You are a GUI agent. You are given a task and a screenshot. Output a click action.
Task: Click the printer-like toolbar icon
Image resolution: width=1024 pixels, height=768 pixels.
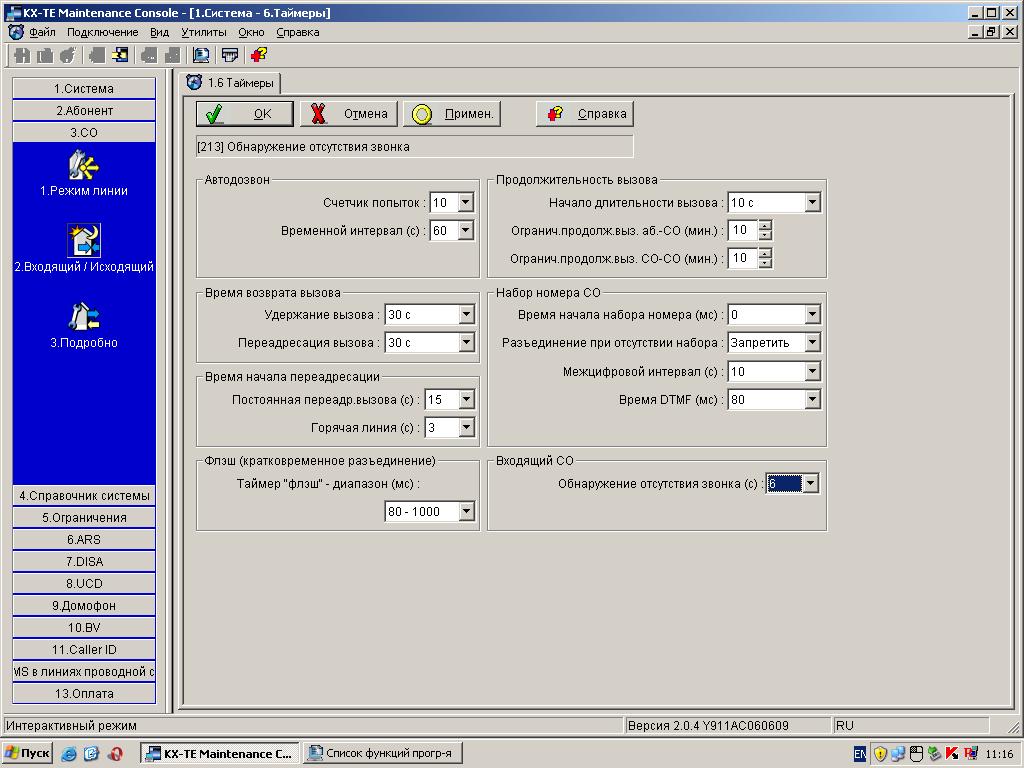[229, 56]
